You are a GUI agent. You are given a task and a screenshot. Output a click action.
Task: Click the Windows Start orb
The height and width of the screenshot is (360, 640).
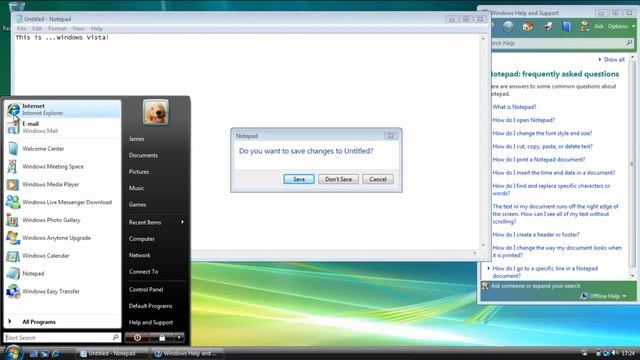(x=13, y=352)
